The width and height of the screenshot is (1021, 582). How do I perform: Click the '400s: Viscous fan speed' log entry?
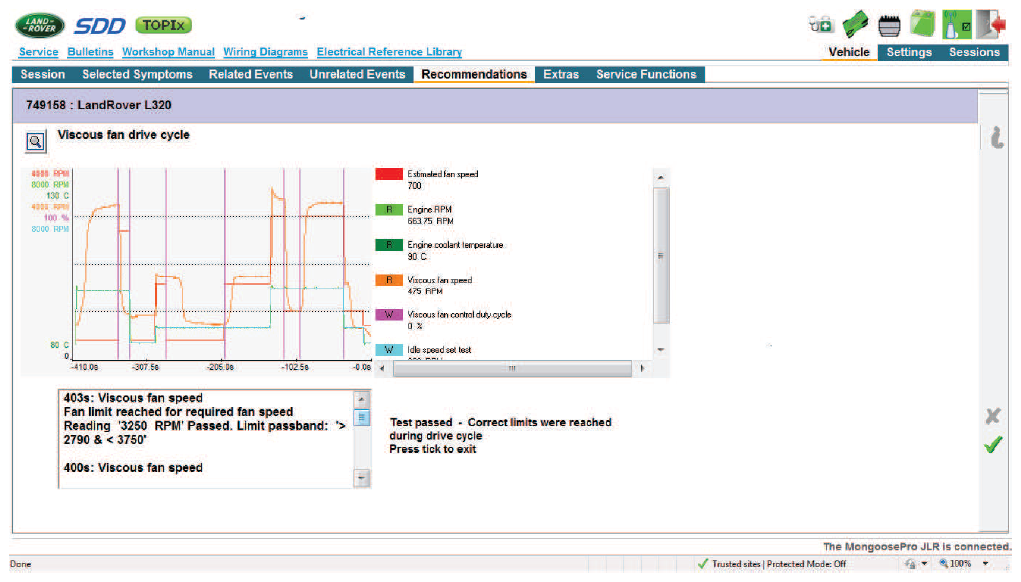133,467
